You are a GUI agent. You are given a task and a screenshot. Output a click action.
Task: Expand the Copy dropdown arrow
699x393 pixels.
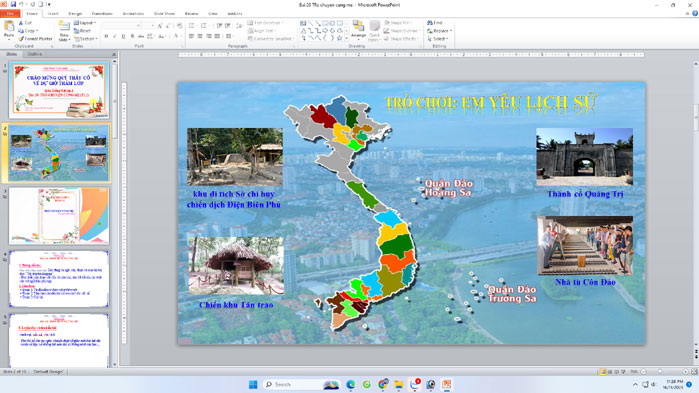coord(37,31)
